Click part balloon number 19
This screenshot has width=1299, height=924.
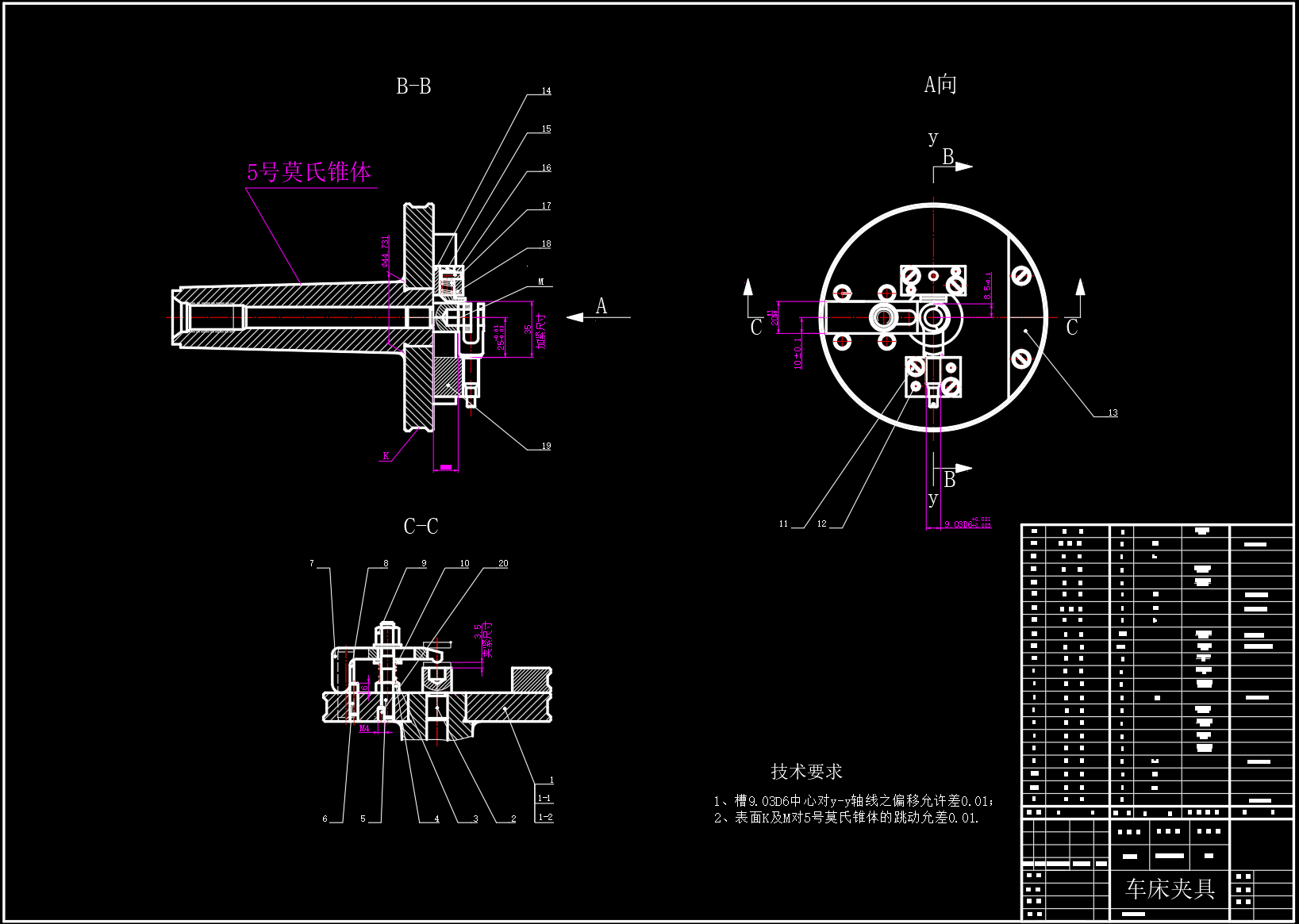546,447
